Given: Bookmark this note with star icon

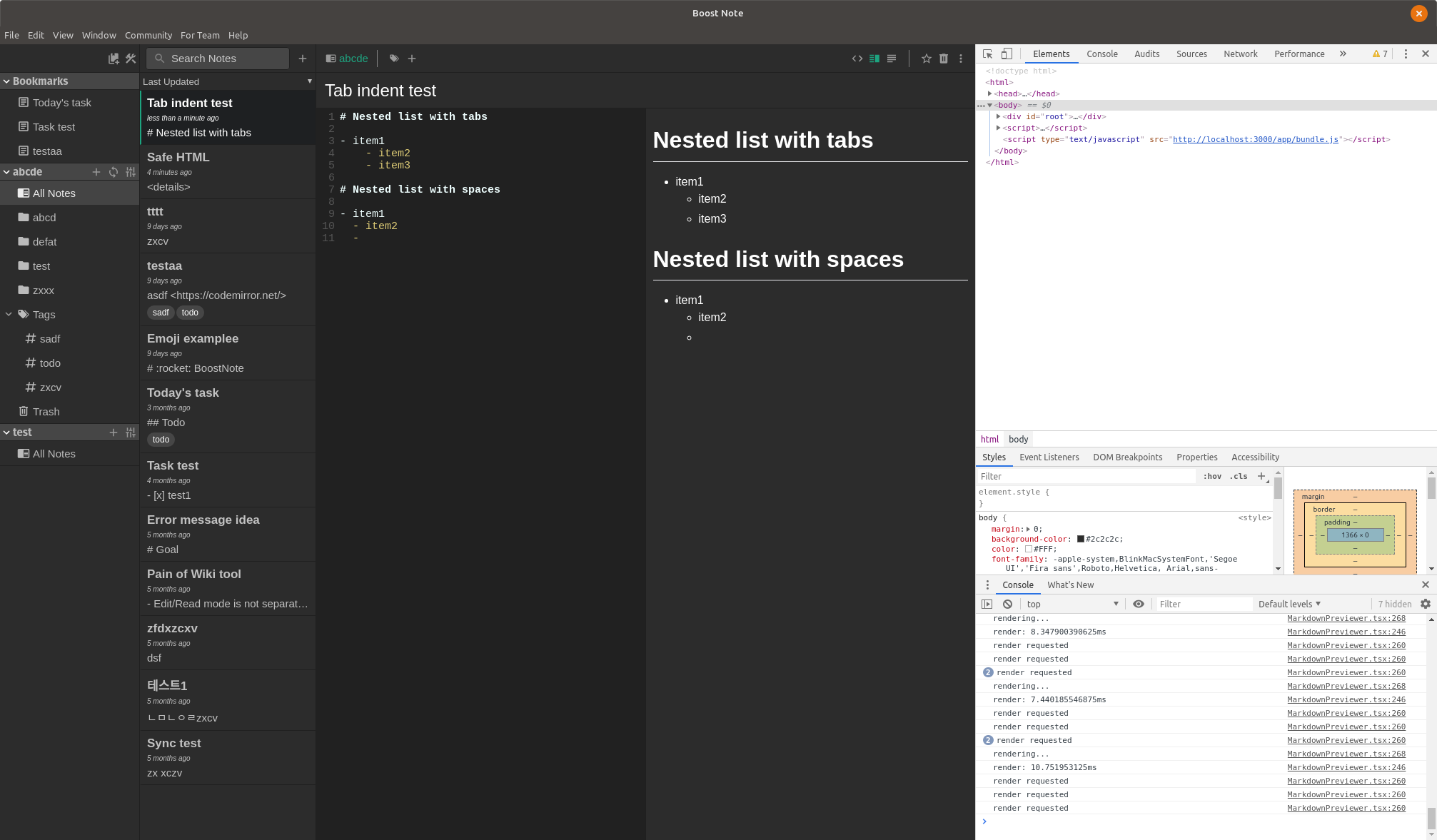Looking at the screenshot, I should pos(926,59).
